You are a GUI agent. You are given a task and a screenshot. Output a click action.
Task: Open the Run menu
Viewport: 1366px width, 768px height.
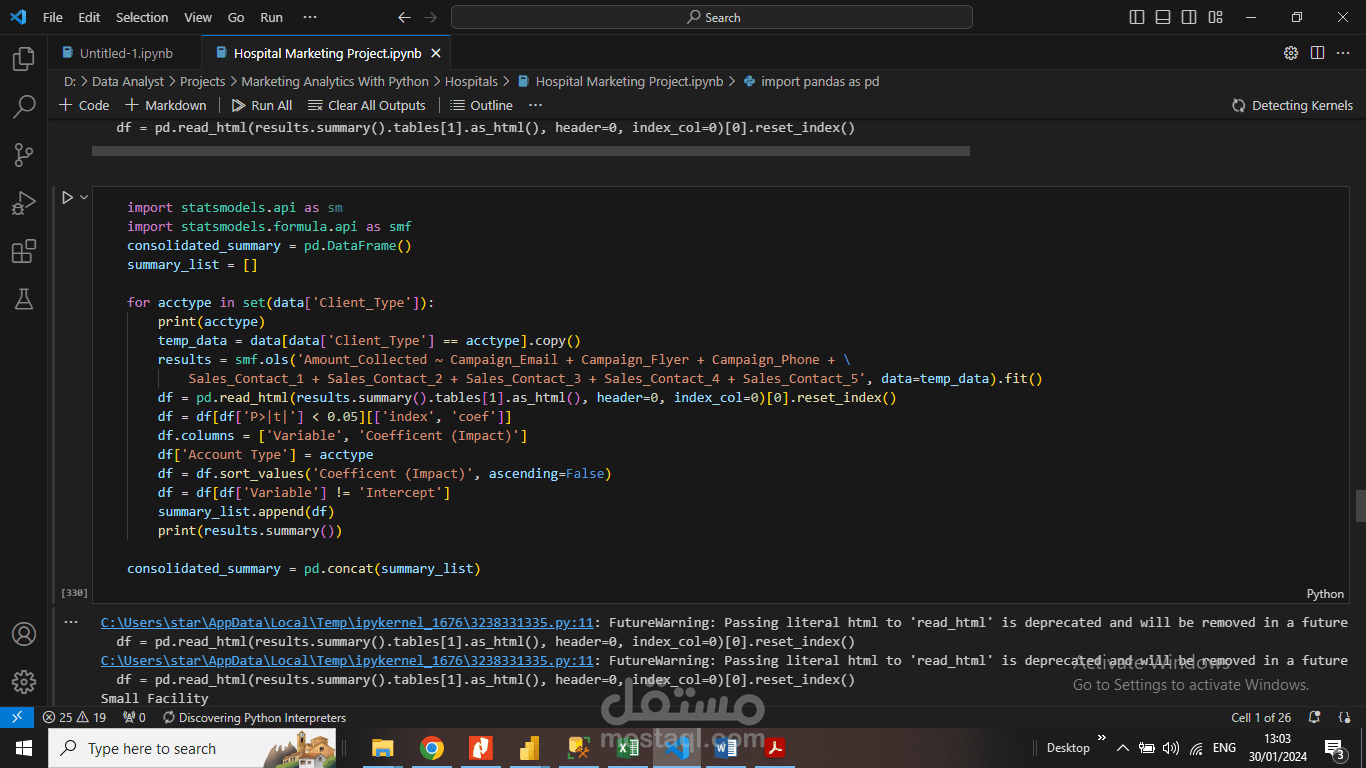click(271, 17)
